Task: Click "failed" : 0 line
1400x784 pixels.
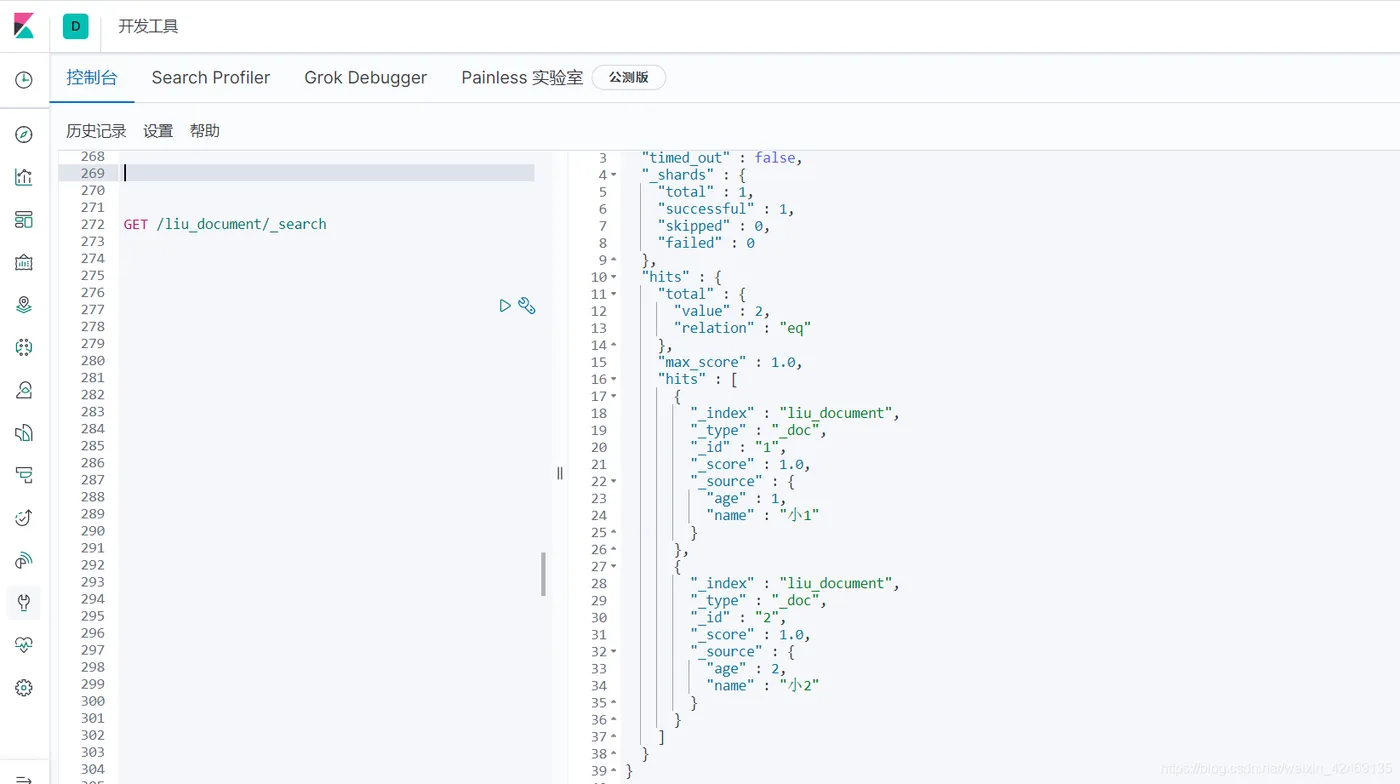Action: point(706,243)
